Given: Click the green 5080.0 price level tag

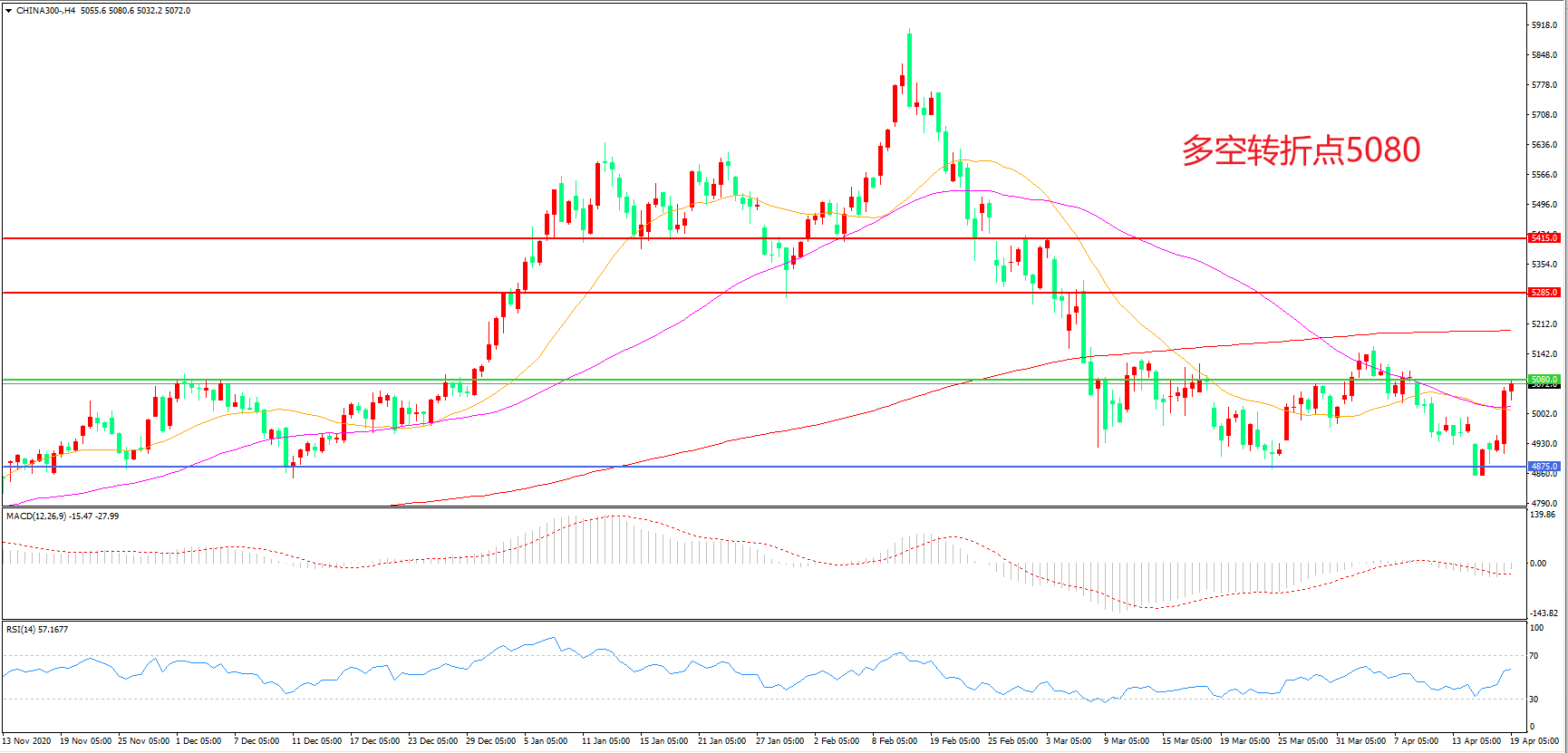Looking at the screenshot, I should (x=1544, y=380).
